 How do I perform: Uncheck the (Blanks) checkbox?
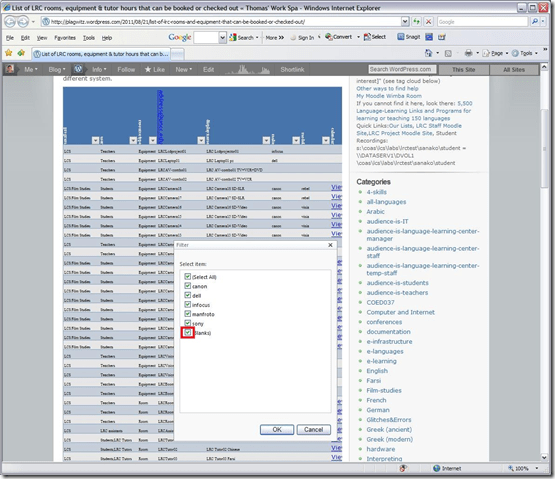tap(188, 332)
